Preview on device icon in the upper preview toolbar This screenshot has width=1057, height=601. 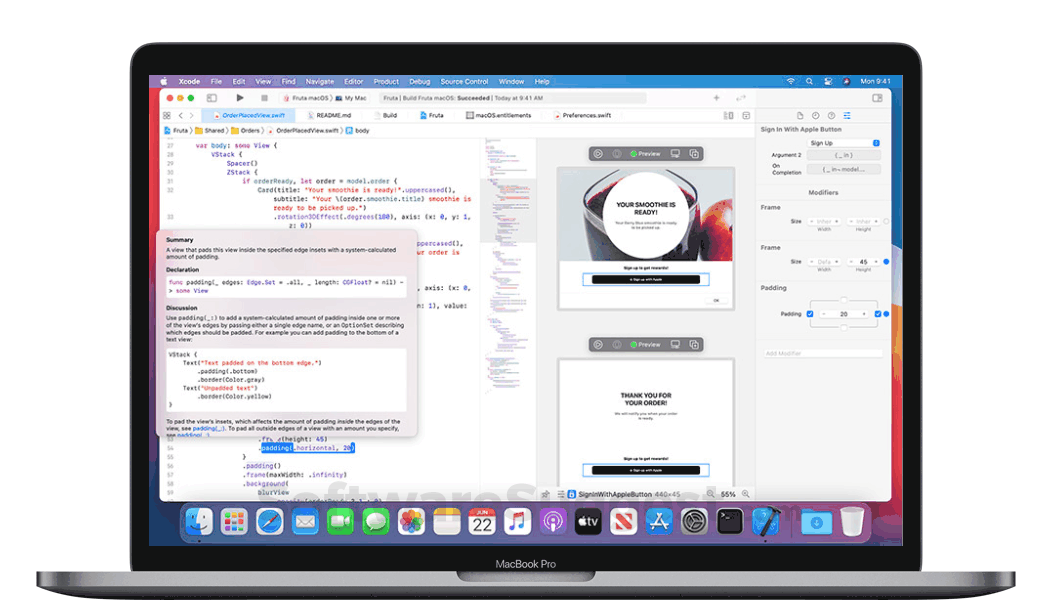(675, 154)
